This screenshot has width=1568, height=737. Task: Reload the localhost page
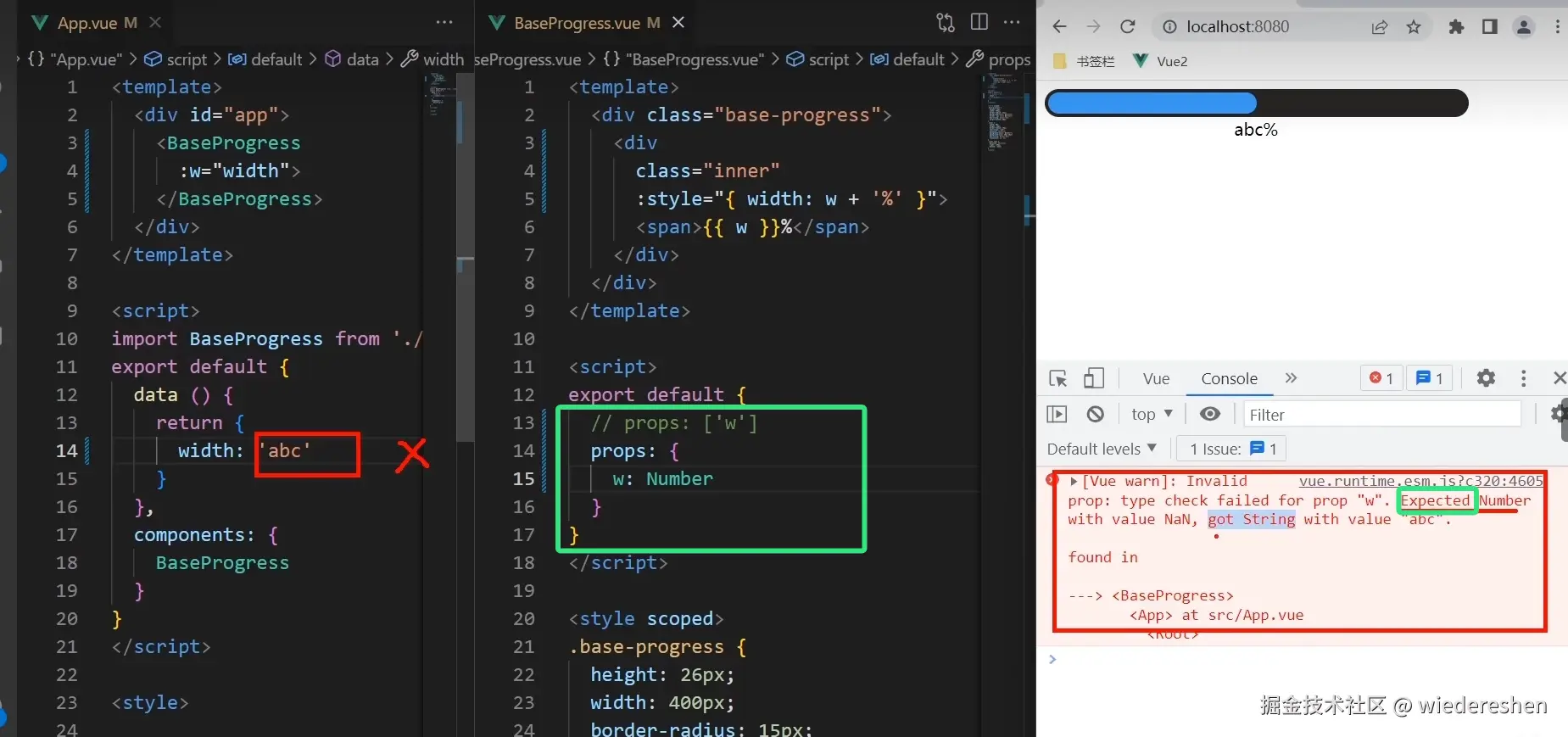pos(1127,27)
